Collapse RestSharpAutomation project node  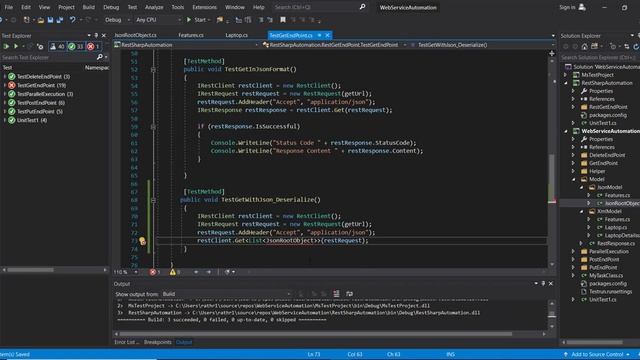tap(566, 83)
